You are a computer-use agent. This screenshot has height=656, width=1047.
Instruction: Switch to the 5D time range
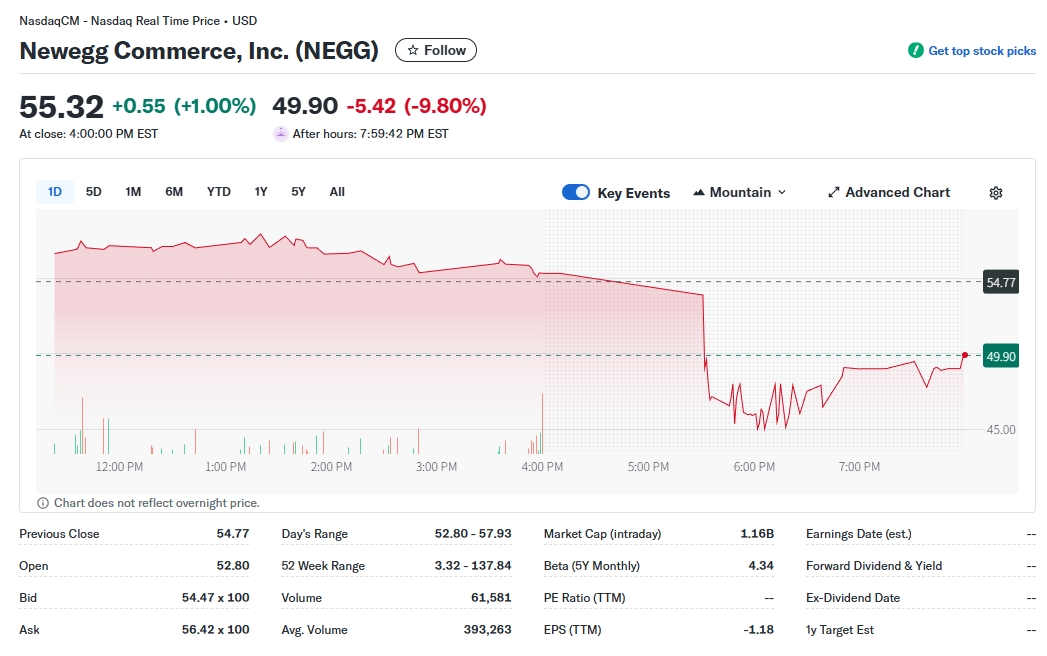93,192
